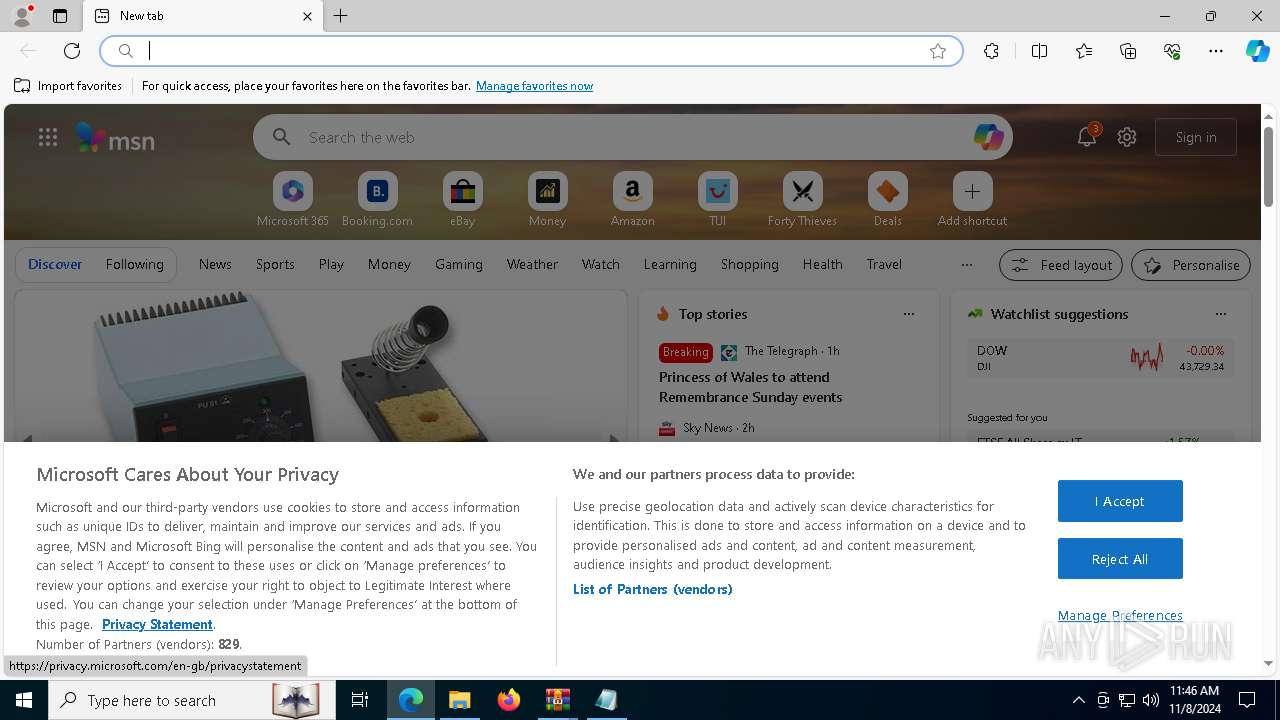Refresh the current page
This screenshot has height=720, width=1280.
[x=72, y=51]
